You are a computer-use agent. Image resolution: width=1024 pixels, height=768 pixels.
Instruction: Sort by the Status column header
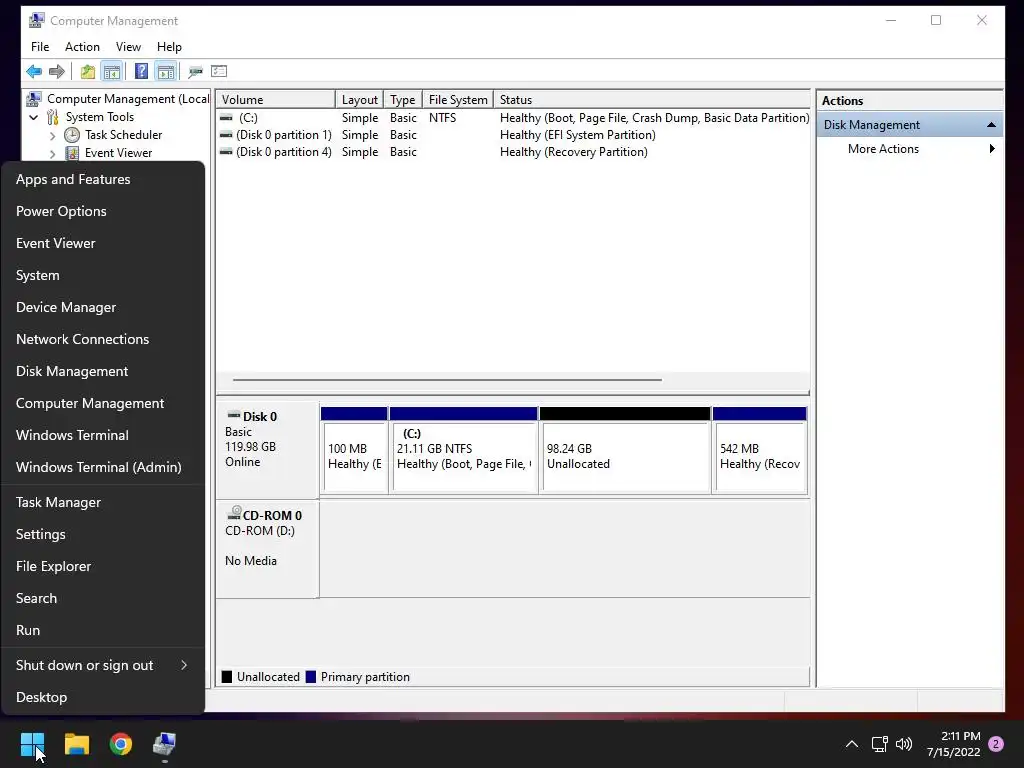coord(652,100)
